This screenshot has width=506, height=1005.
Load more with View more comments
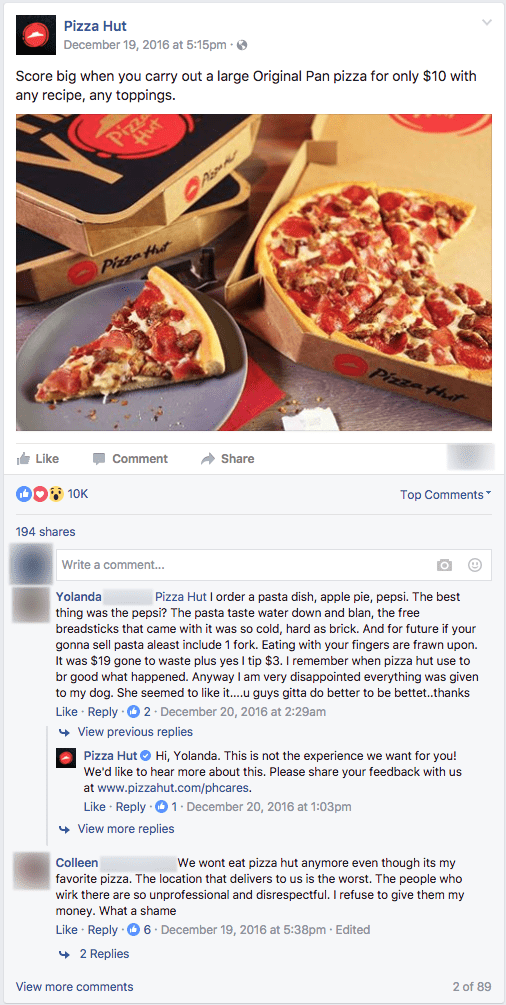[x=74, y=986]
